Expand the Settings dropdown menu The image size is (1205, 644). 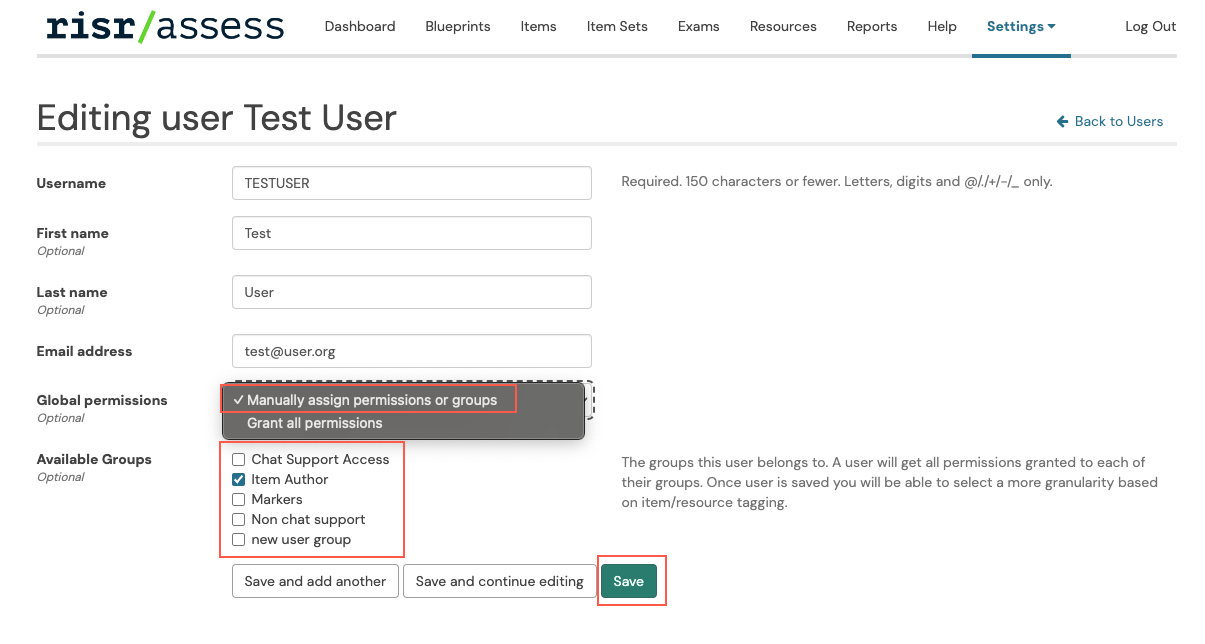(x=1020, y=27)
